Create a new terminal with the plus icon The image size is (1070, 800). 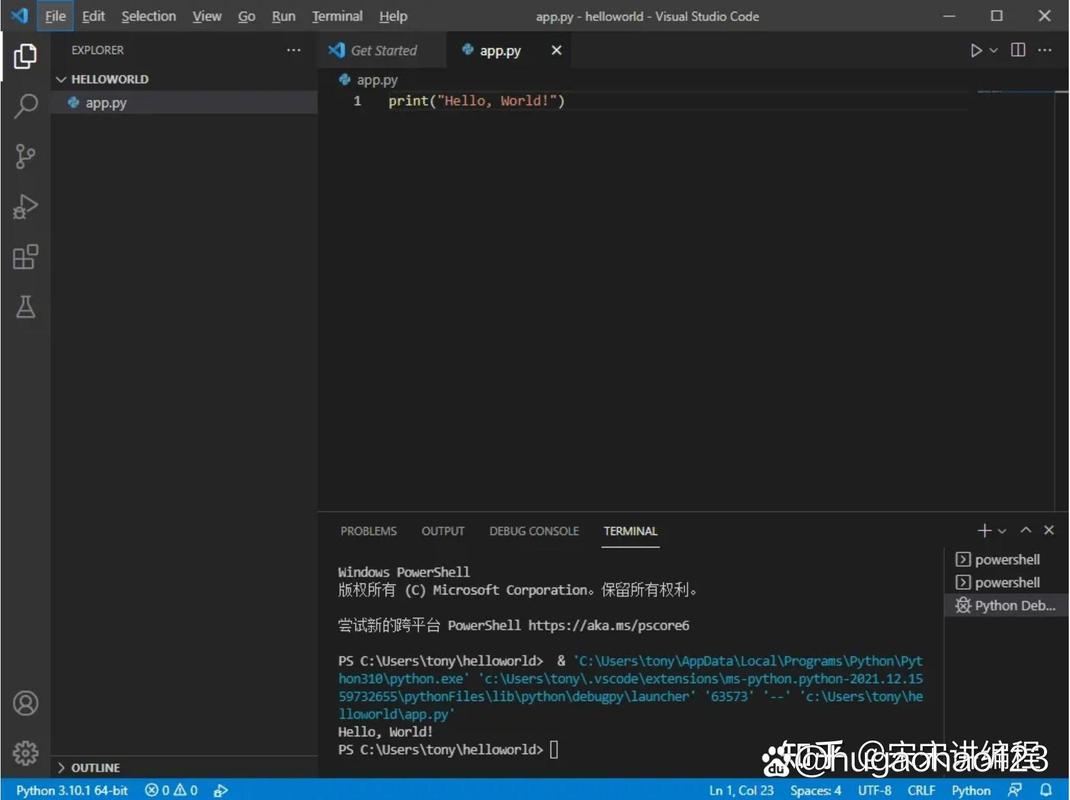tap(983, 530)
